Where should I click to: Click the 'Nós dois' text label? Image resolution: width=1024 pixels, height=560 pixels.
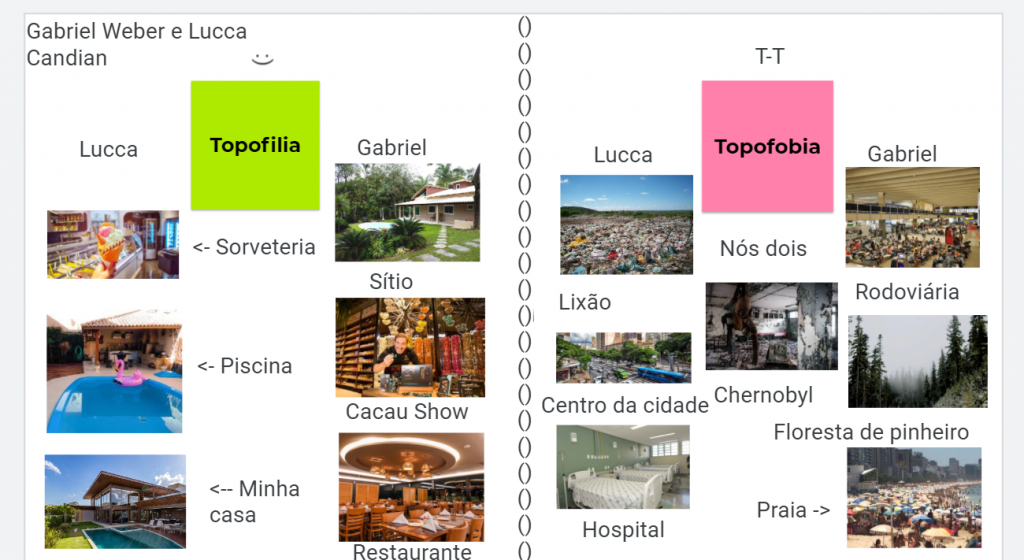coord(763,249)
